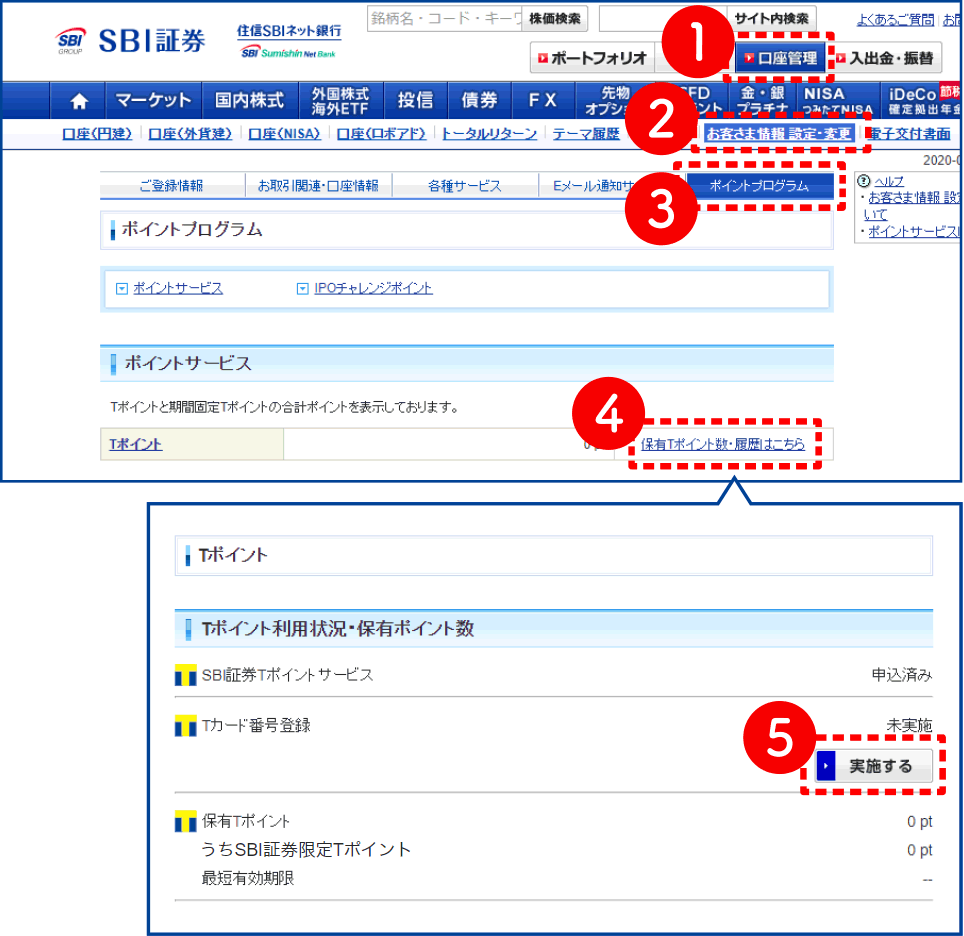Click arrow icon beside IPOチャレンジポイント link
964x936 pixels.
coord(302,288)
